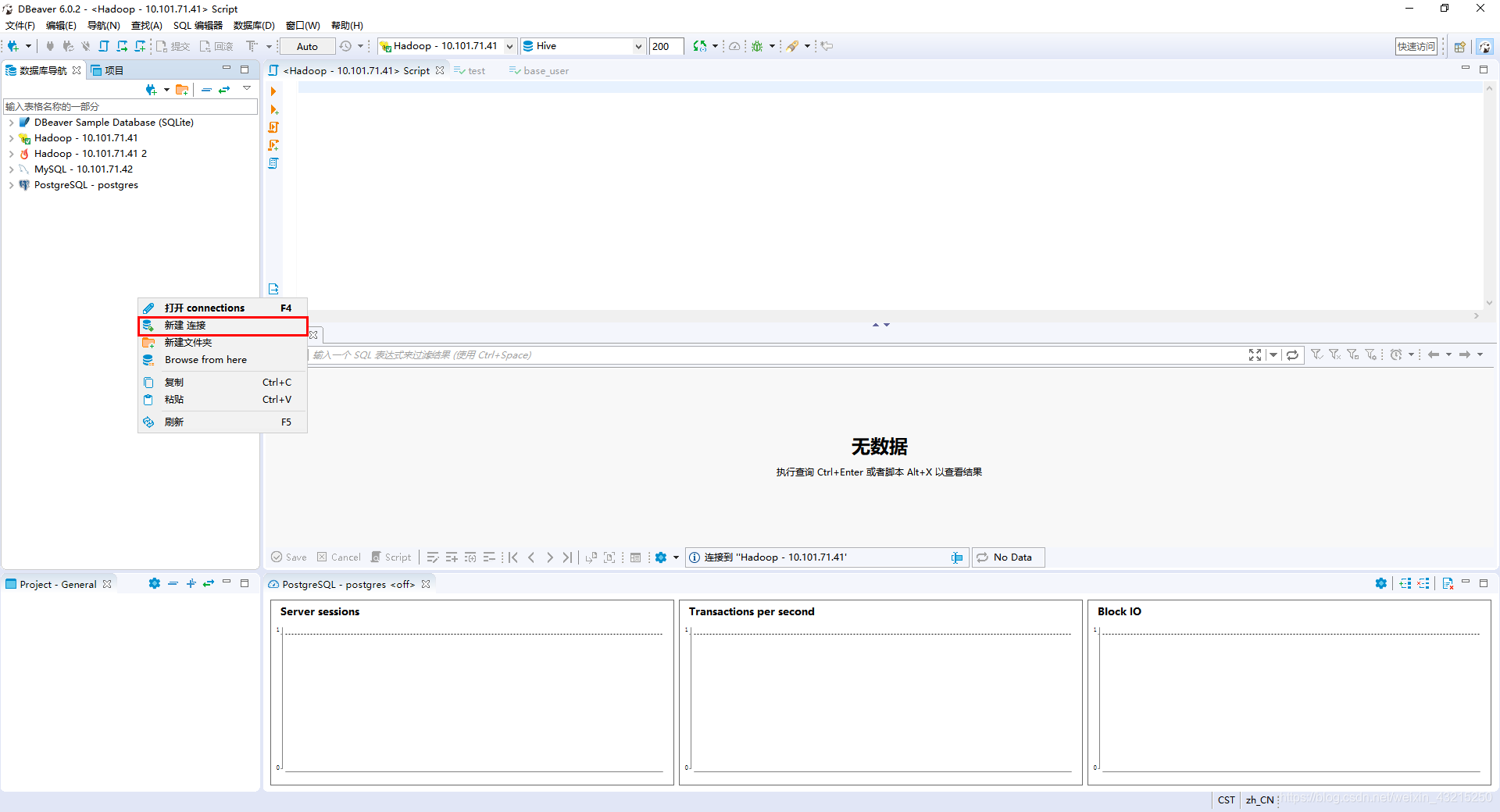Open the navigator view menu triangle
This screenshot has width=1500, height=812.
click(x=247, y=88)
